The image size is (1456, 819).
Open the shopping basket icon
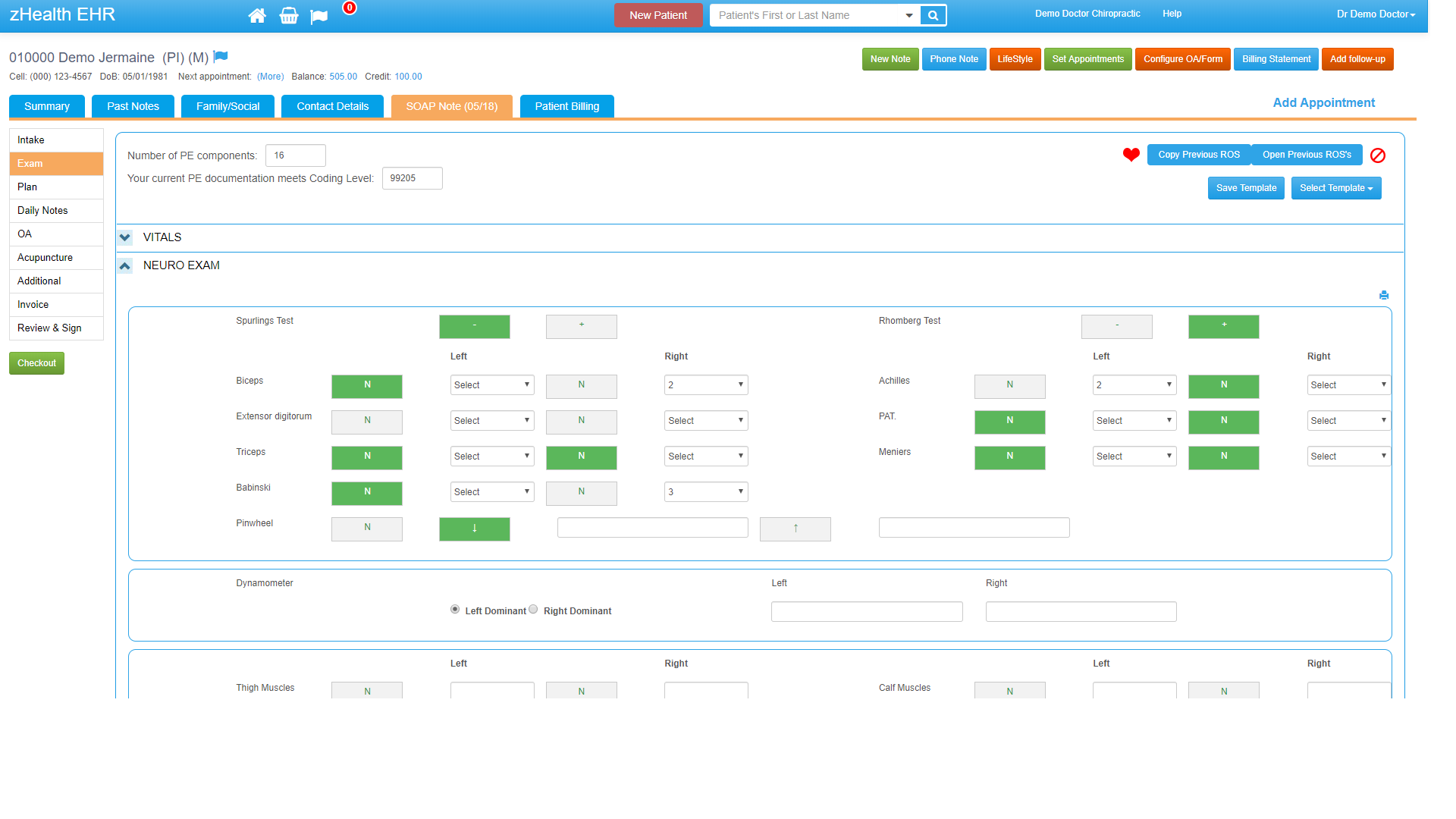point(288,16)
